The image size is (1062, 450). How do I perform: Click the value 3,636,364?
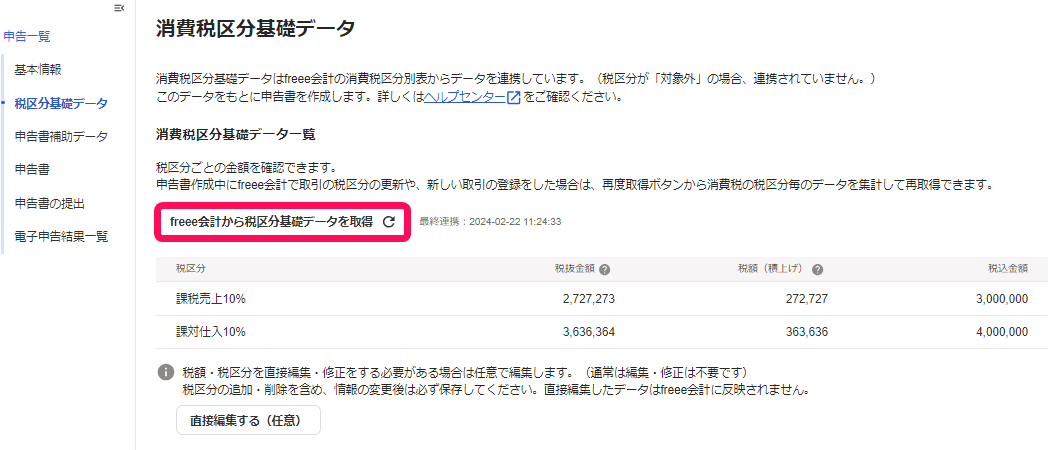[589, 332]
